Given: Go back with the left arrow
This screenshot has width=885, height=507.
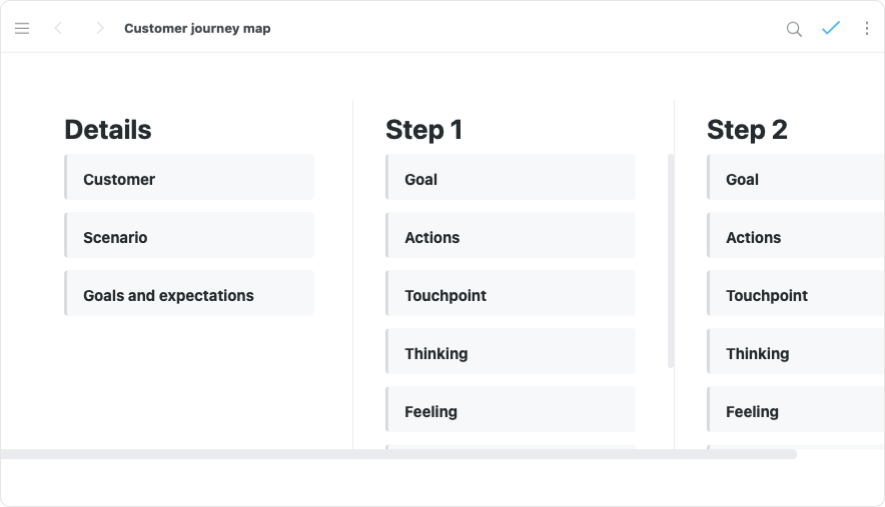Looking at the screenshot, I should [x=58, y=29].
